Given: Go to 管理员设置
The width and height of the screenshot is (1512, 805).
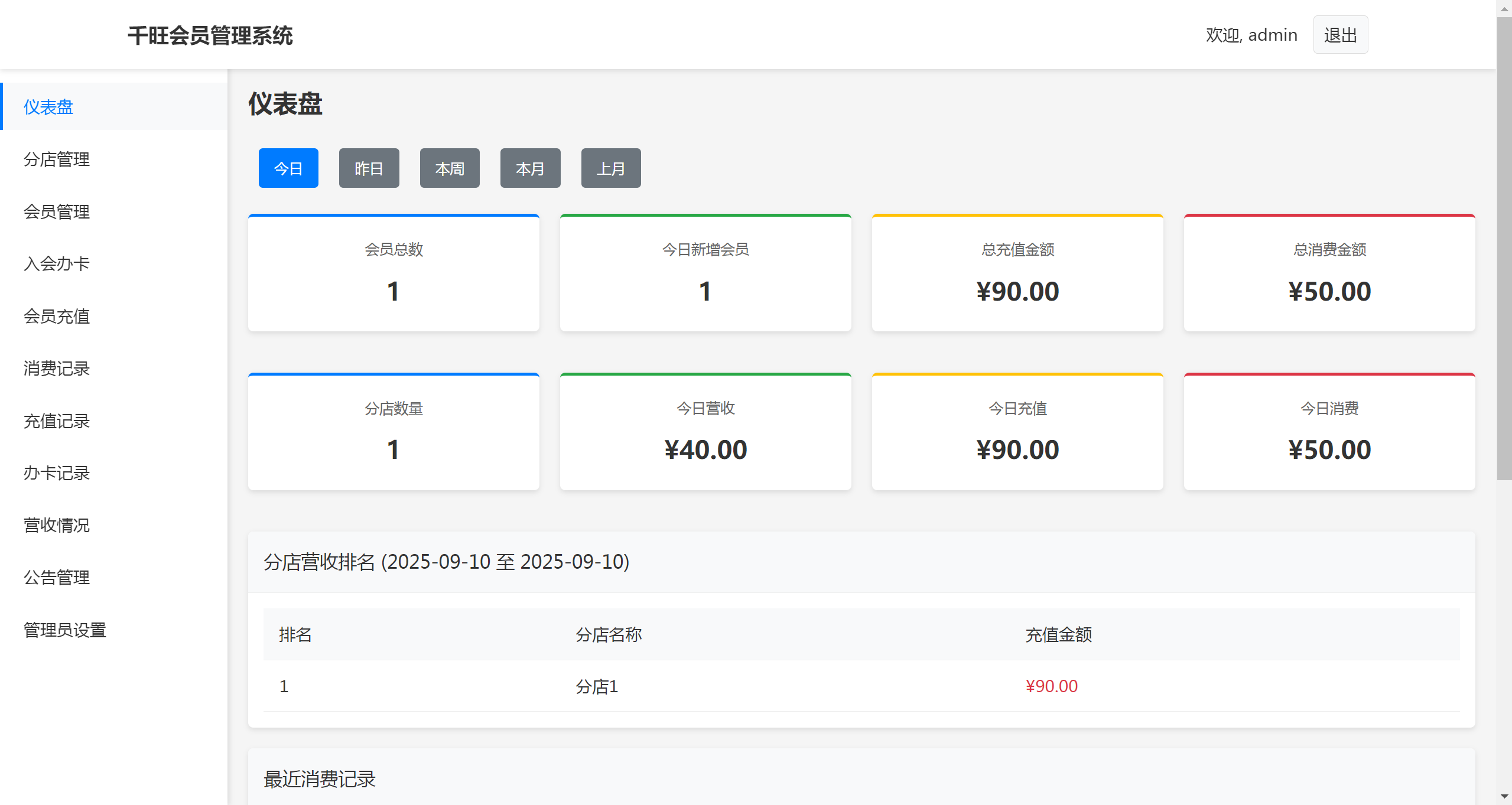Looking at the screenshot, I should (x=65, y=630).
